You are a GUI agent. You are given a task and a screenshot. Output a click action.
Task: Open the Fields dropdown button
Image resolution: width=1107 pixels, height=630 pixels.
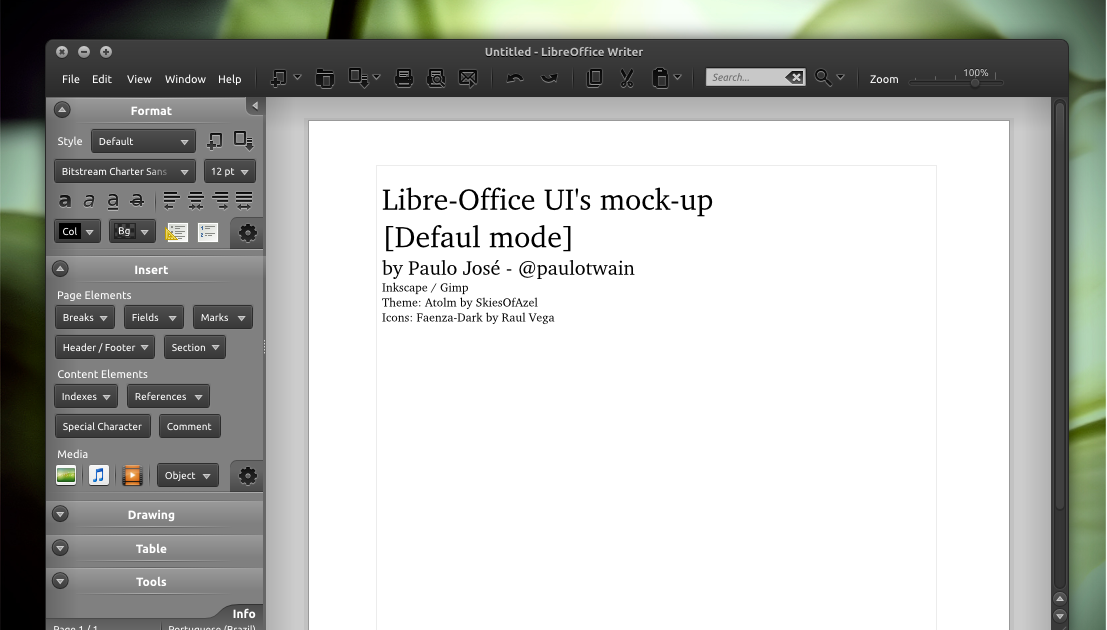pos(154,318)
